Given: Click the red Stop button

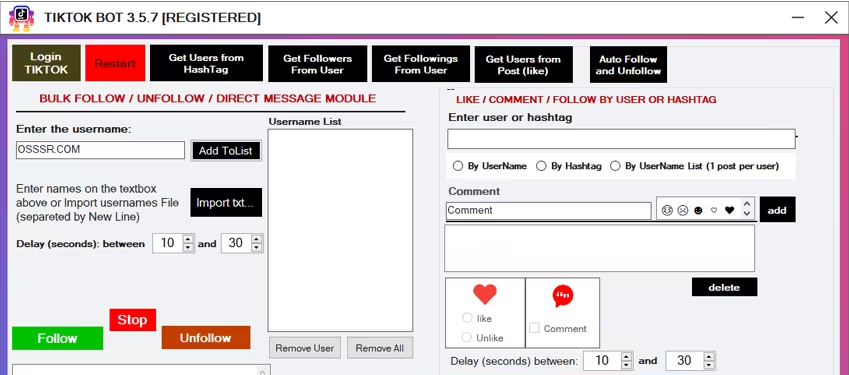Looking at the screenshot, I should (x=133, y=320).
